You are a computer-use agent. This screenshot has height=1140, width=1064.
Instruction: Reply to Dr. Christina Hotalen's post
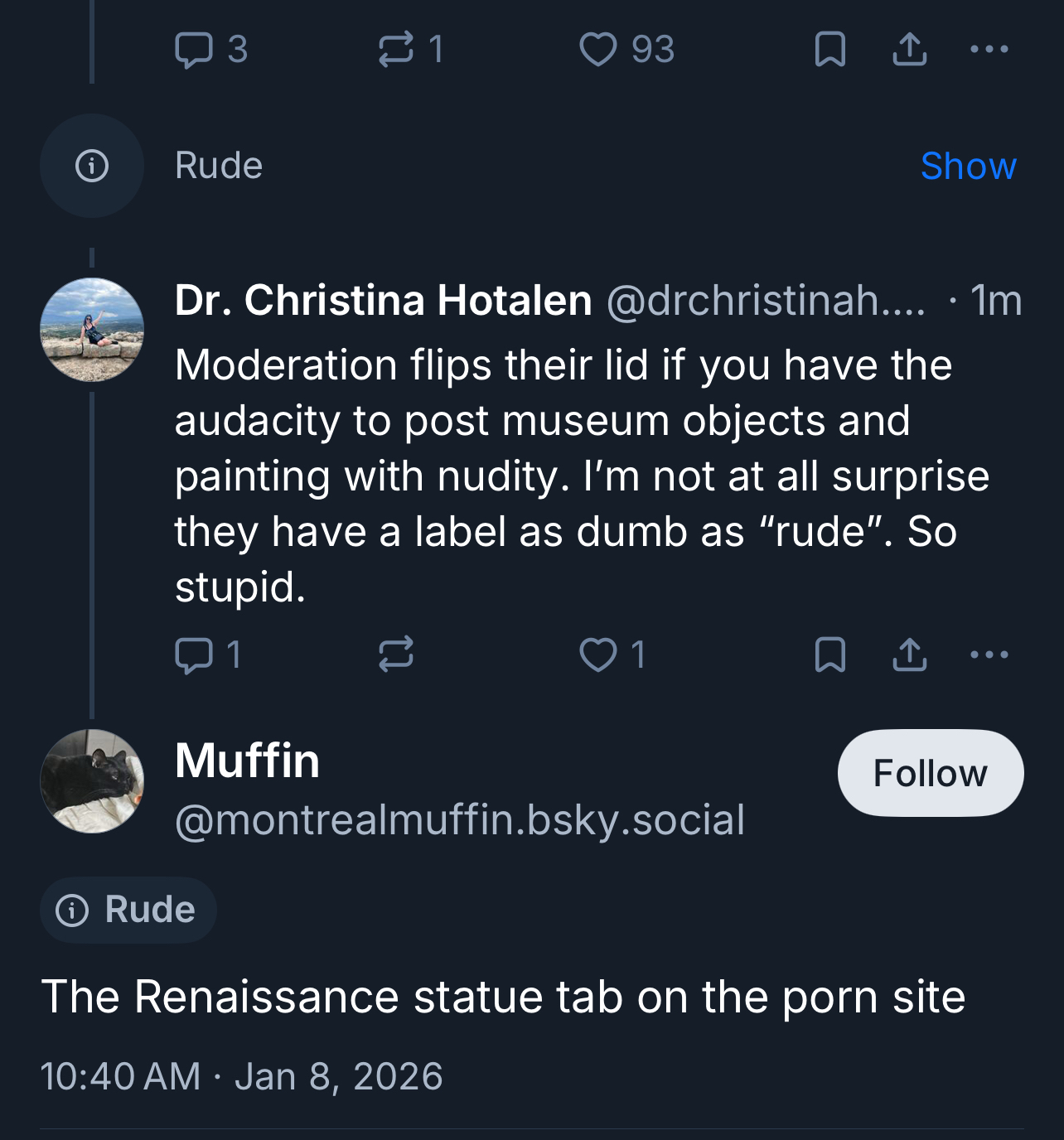coord(195,655)
